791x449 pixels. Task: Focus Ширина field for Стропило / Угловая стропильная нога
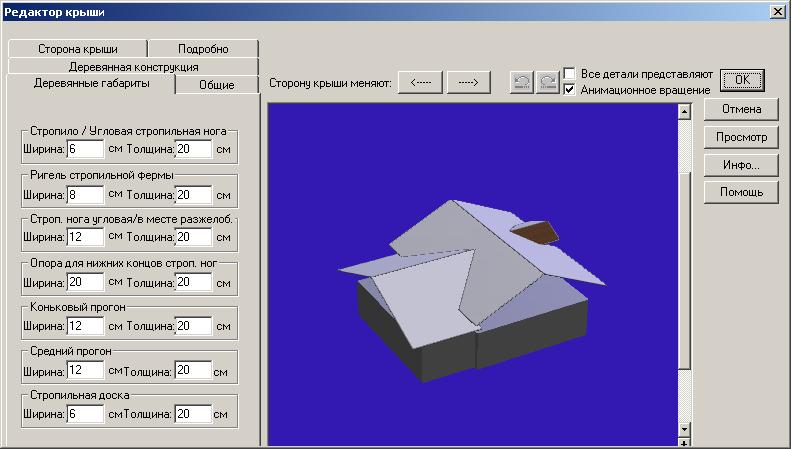pos(85,149)
